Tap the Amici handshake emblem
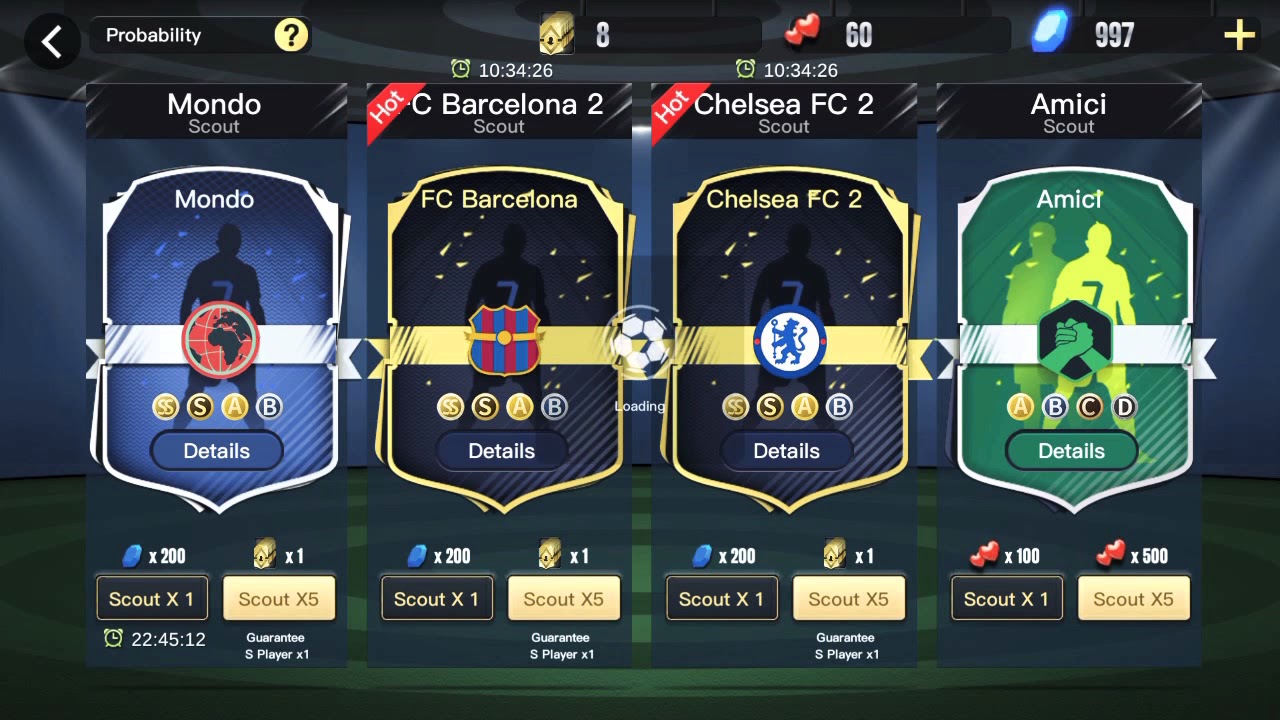This screenshot has width=1280, height=720. coord(1075,340)
